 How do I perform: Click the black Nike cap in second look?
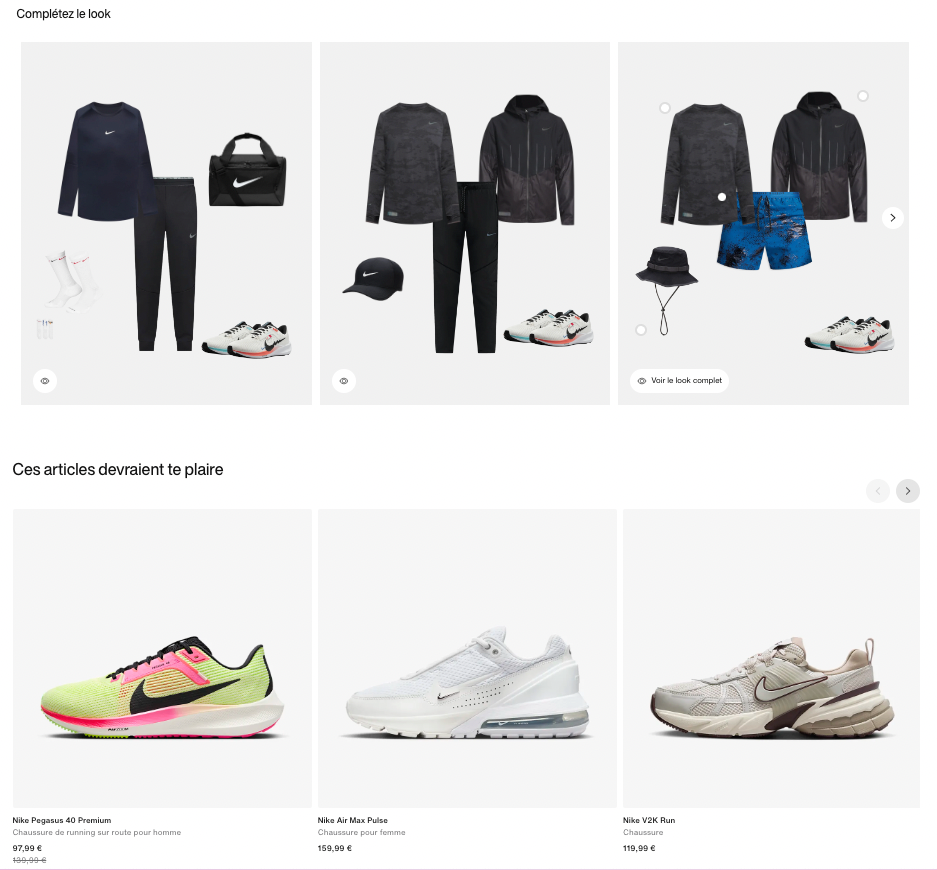(373, 278)
